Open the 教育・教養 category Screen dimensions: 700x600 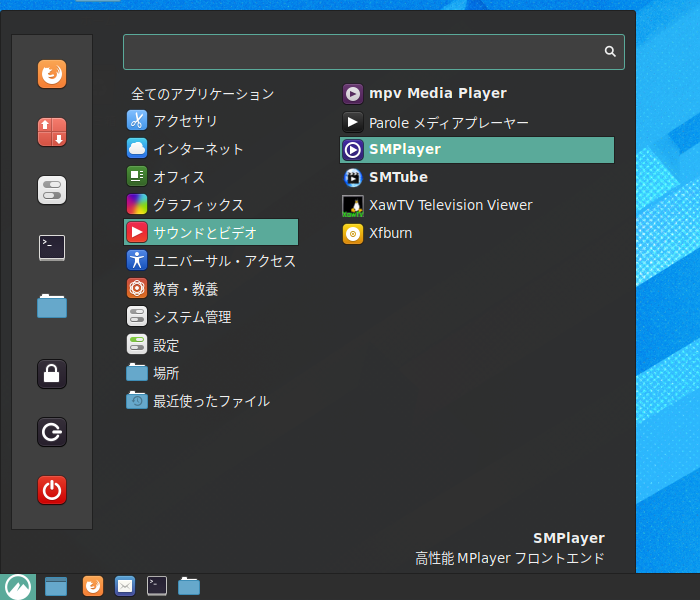coord(211,289)
